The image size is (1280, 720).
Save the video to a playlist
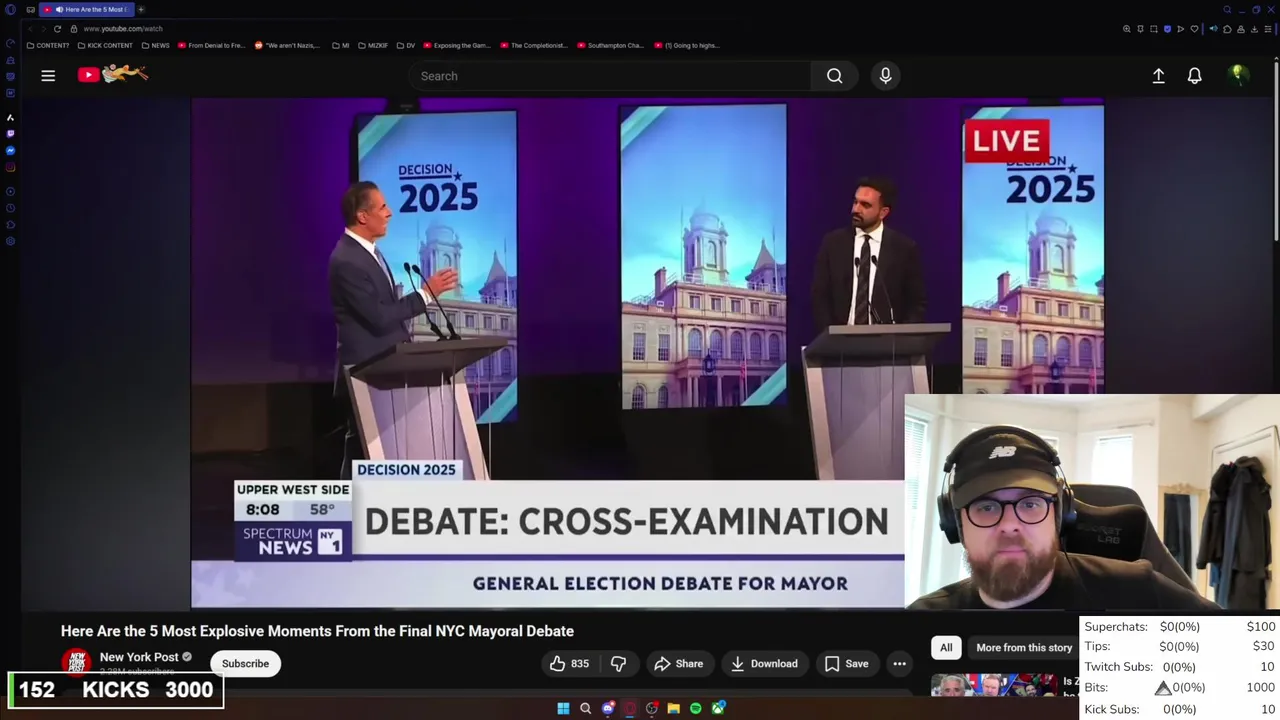pos(846,663)
